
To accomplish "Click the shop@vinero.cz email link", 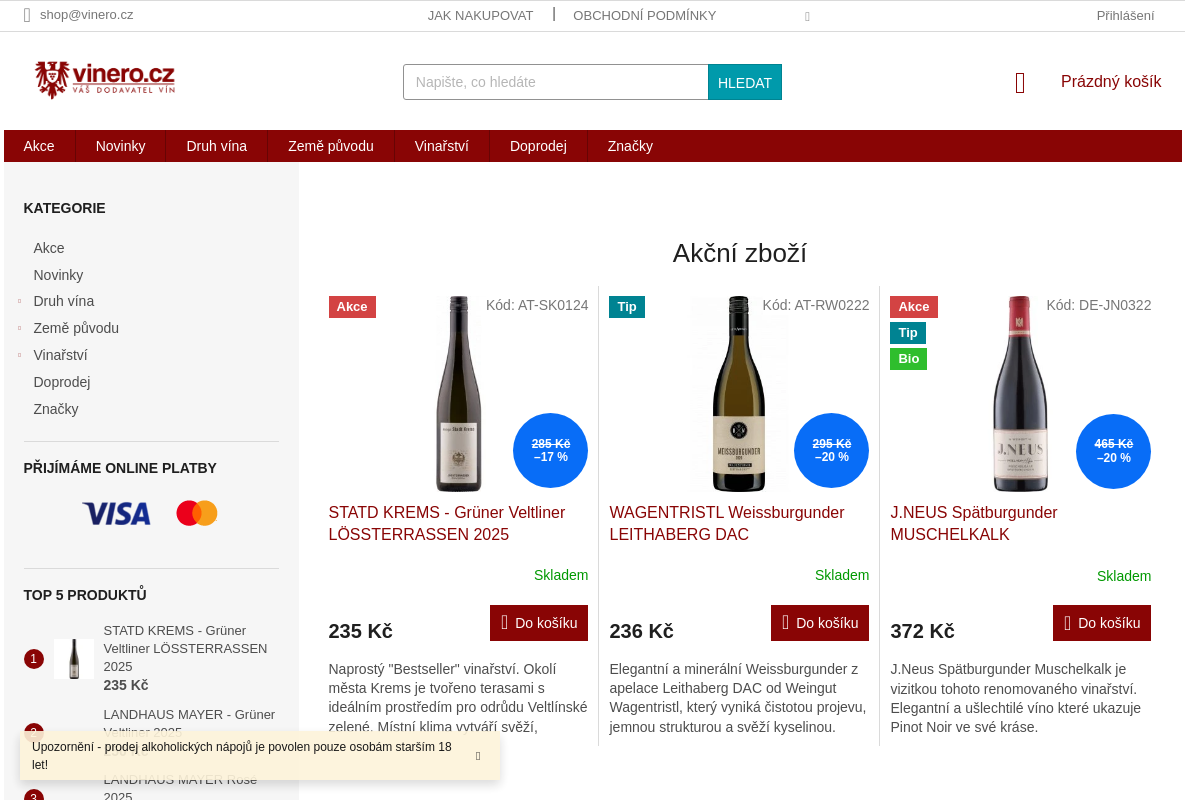I will (86, 15).
